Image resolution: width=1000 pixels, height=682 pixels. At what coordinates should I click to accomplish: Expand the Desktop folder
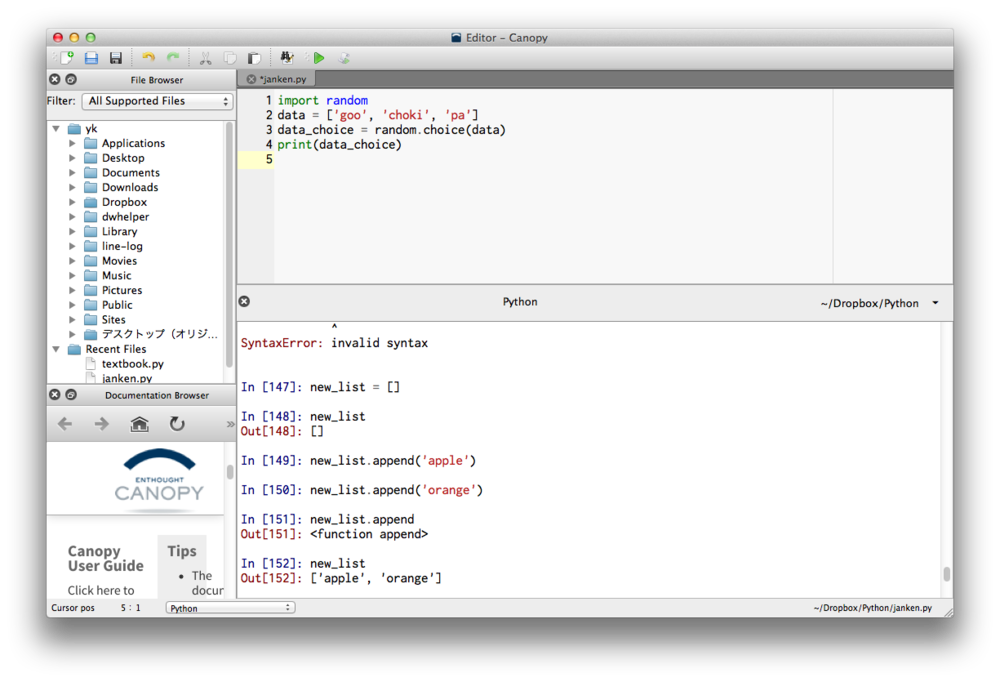click(x=72, y=158)
